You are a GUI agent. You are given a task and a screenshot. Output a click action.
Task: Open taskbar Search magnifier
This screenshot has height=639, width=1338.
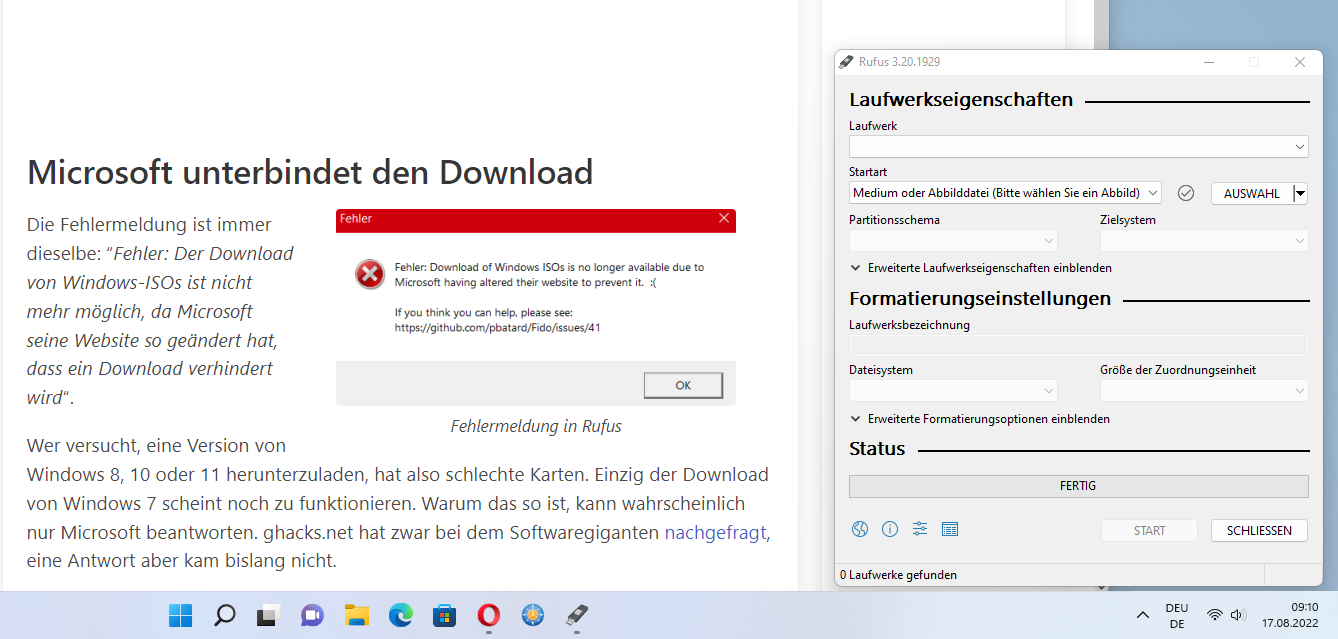click(x=225, y=615)
